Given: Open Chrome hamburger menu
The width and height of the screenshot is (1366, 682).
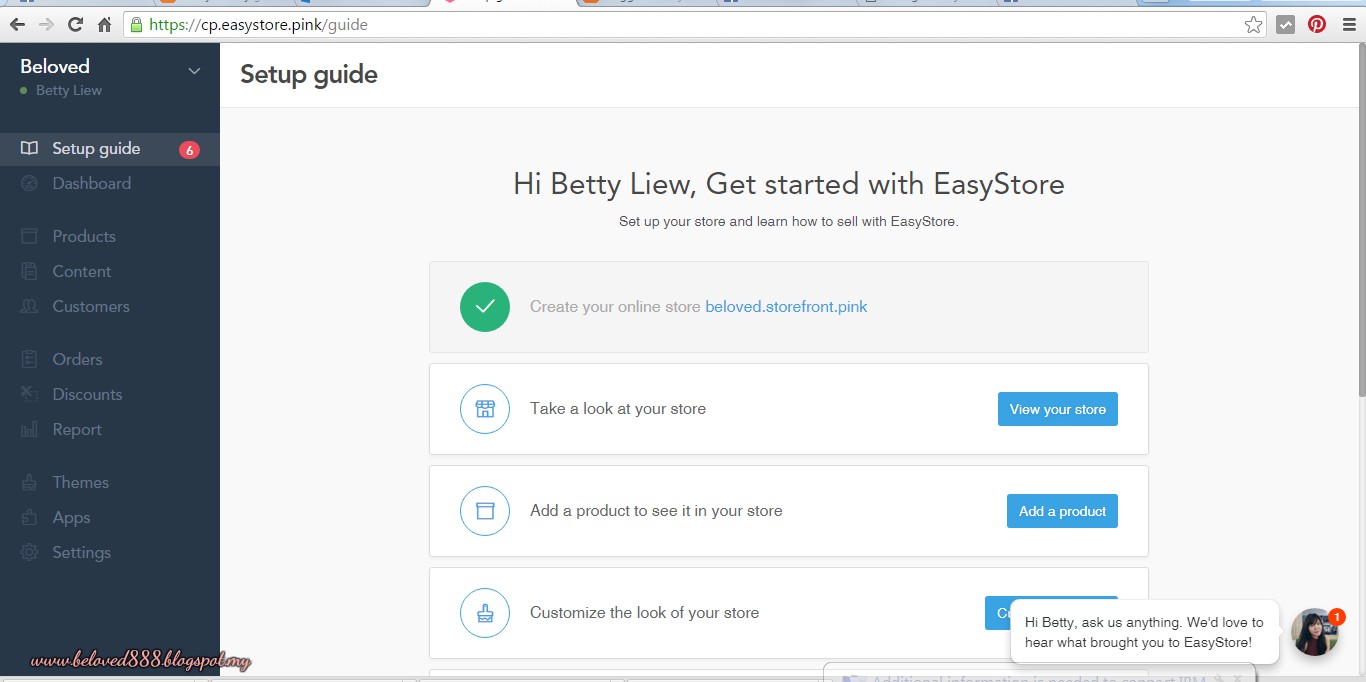Looking at the screenshot, I should click(1349, 25).
